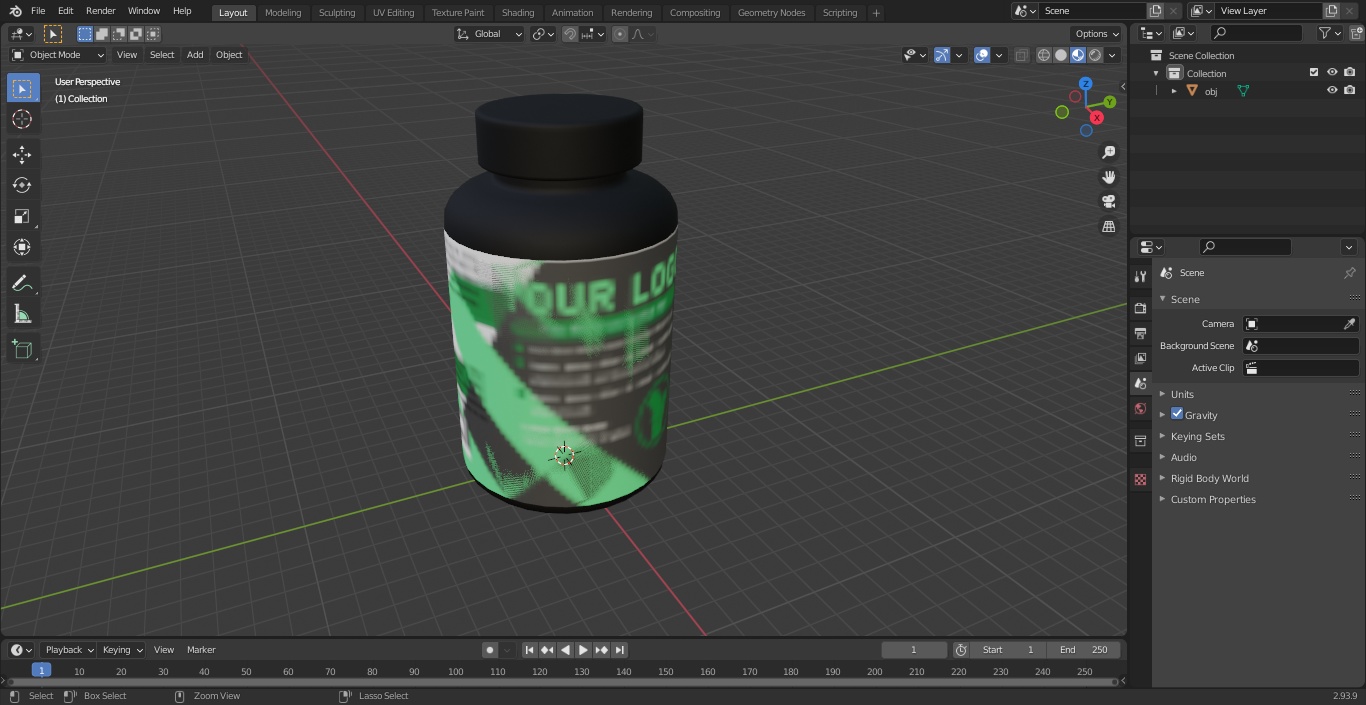The width and height of the screenshot is (1366, 705).
Task: Select the Move tool
Action: click(x=22, y=154)
